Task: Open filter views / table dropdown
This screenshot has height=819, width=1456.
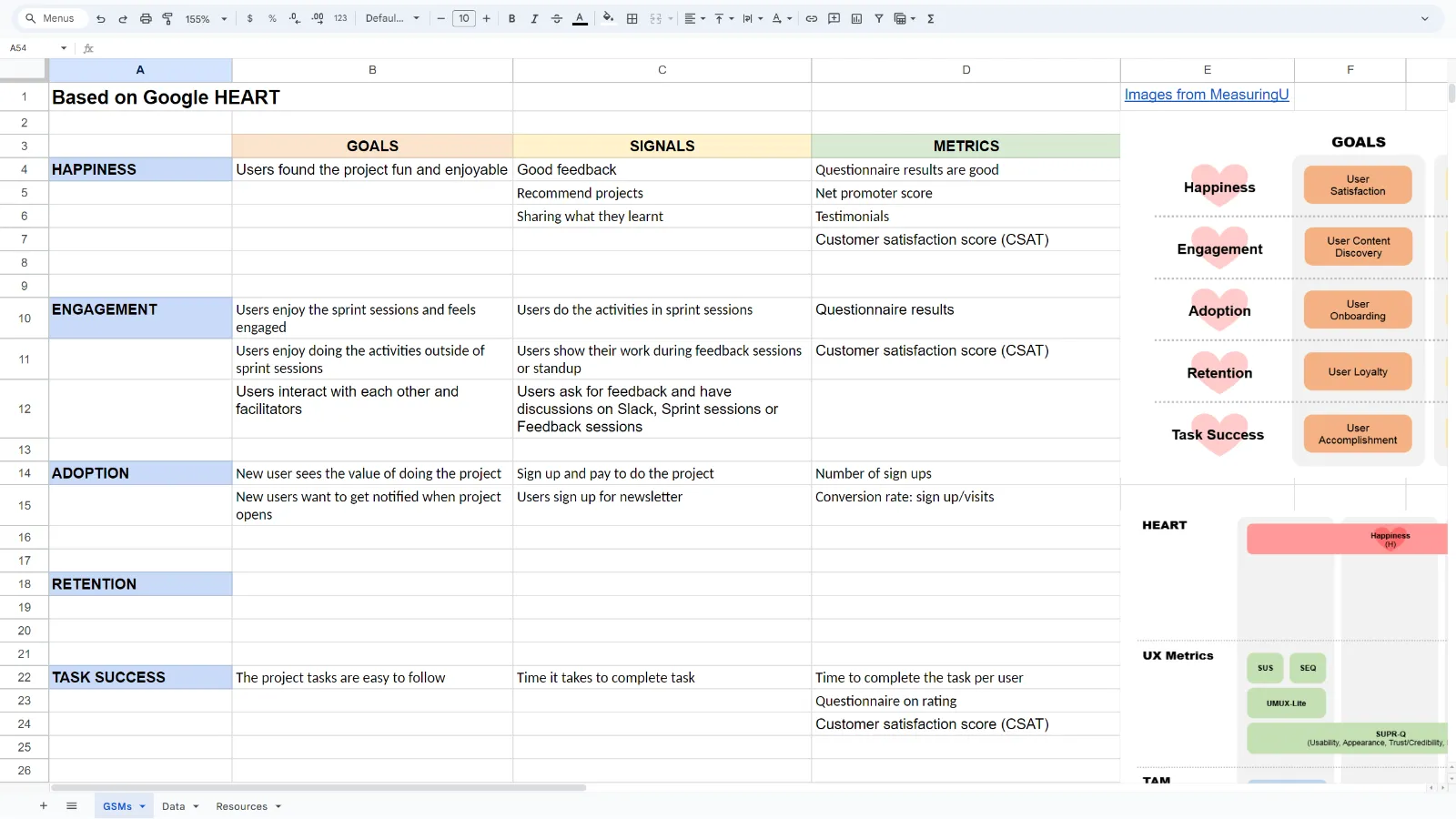Action: click(x=905, y=18)
